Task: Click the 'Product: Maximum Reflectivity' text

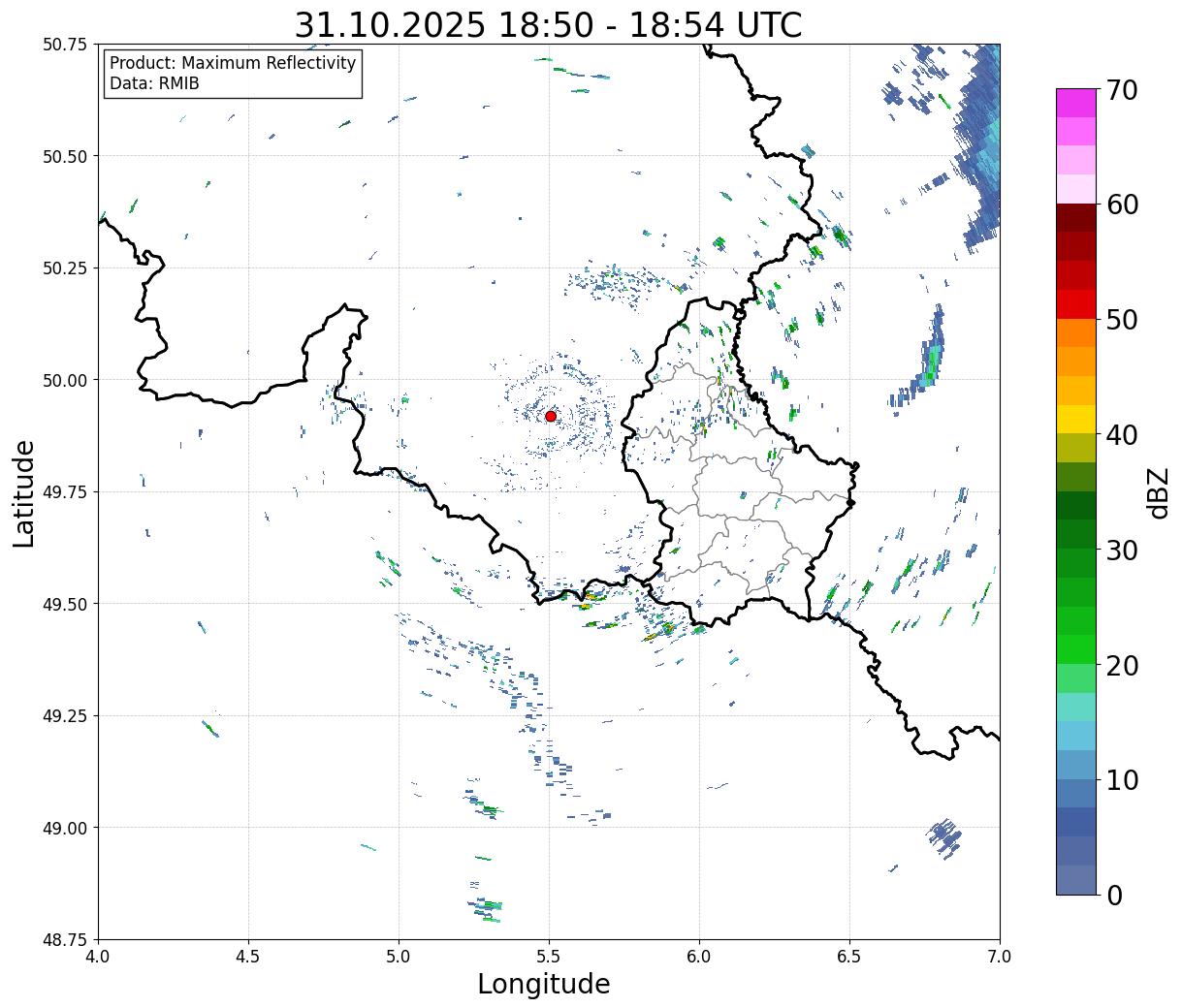Action: (233, 63)
